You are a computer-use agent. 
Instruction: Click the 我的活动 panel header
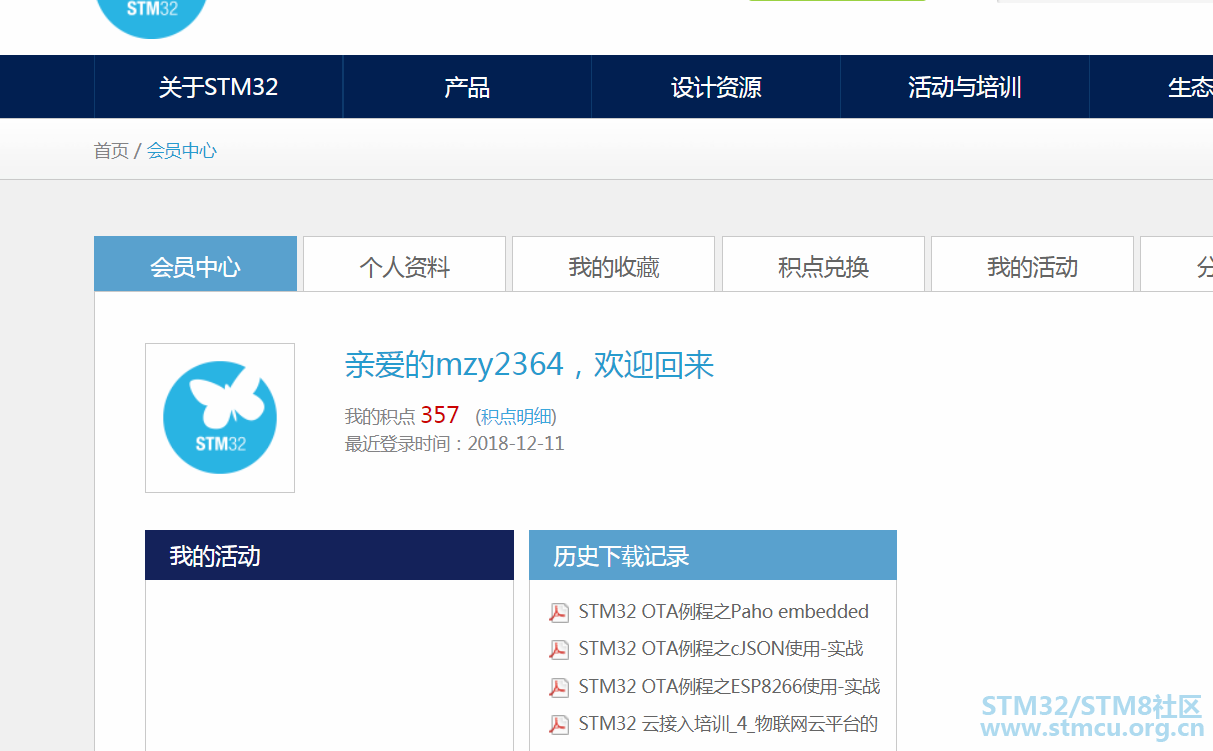(x=329, y=555)
